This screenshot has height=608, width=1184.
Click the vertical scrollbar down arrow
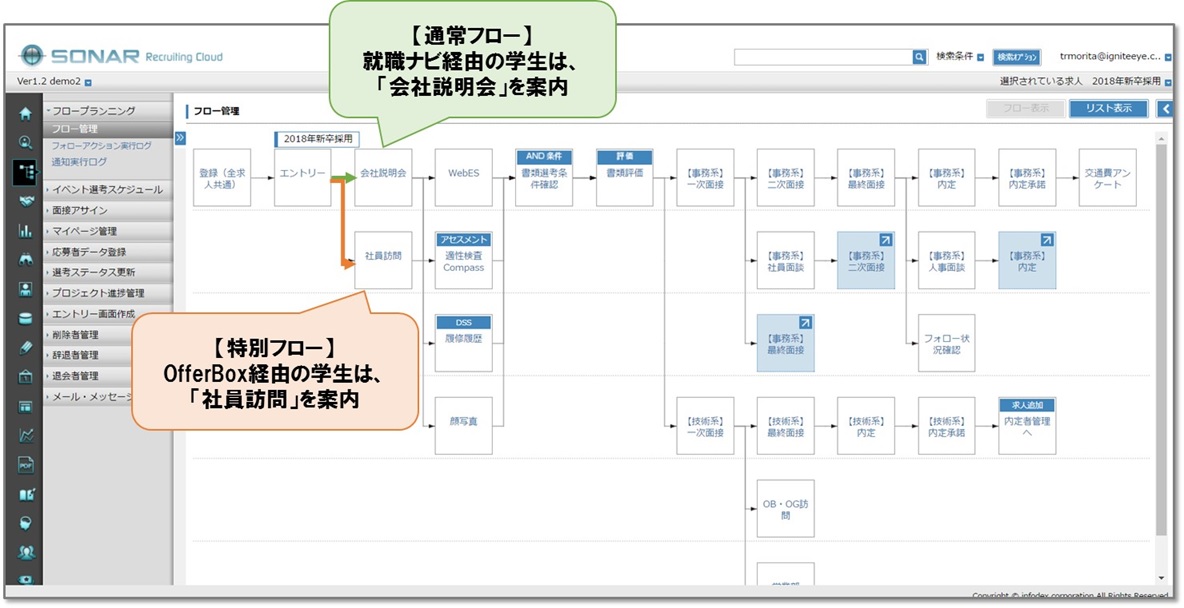pos(1161,578)
